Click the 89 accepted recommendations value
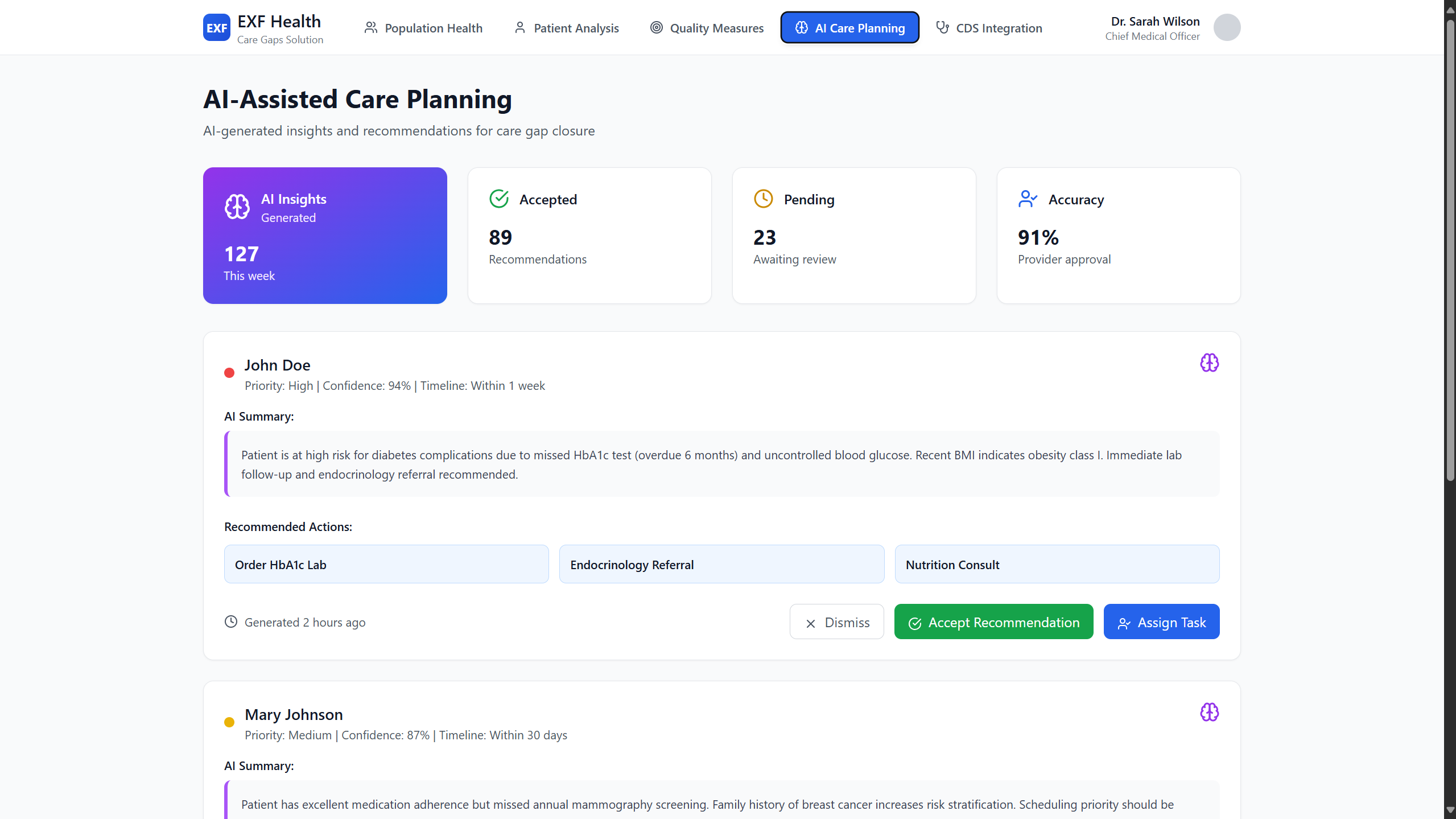1456x819 pixels. (x=500, y=237)
